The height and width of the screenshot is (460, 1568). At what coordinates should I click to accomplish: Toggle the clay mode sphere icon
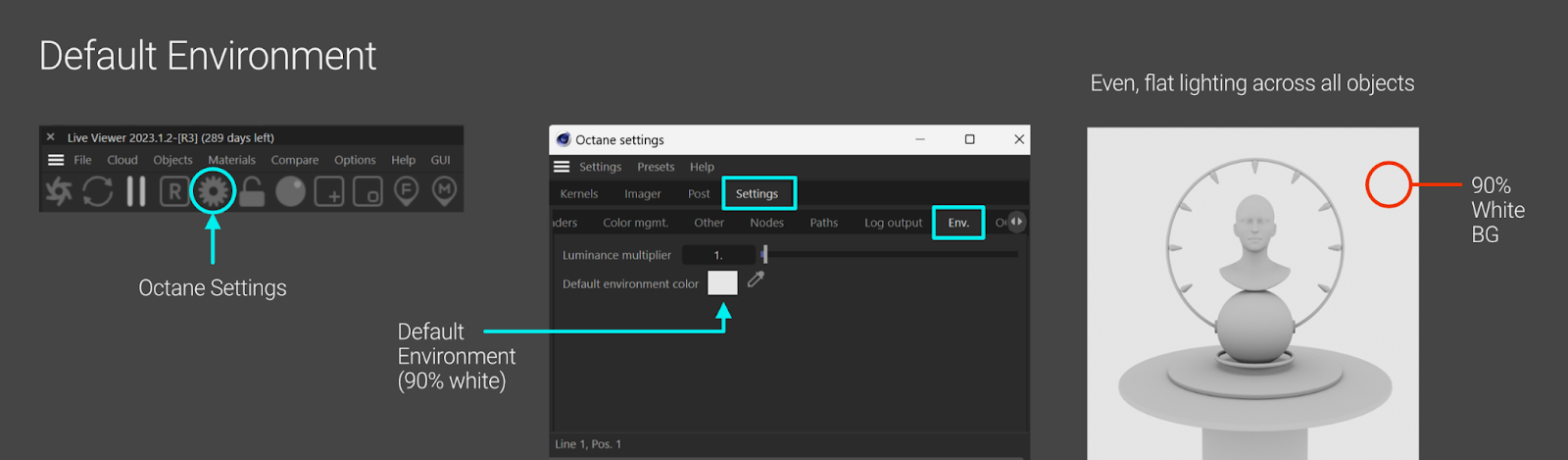(x=290, y=191)
